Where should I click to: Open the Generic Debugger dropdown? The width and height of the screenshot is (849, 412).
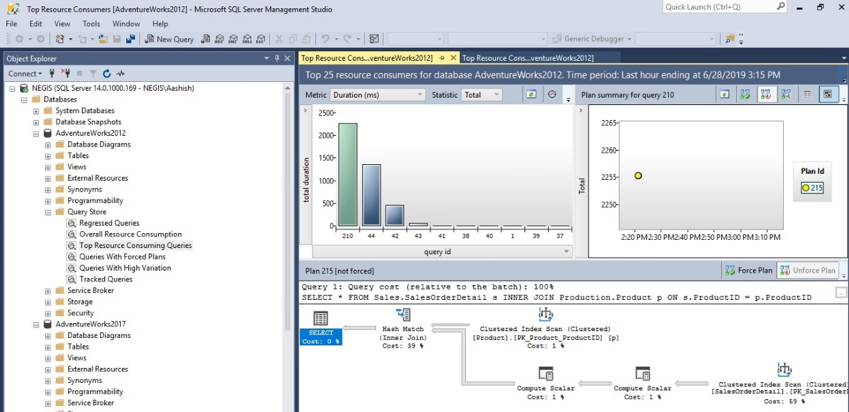coord(592,39)
